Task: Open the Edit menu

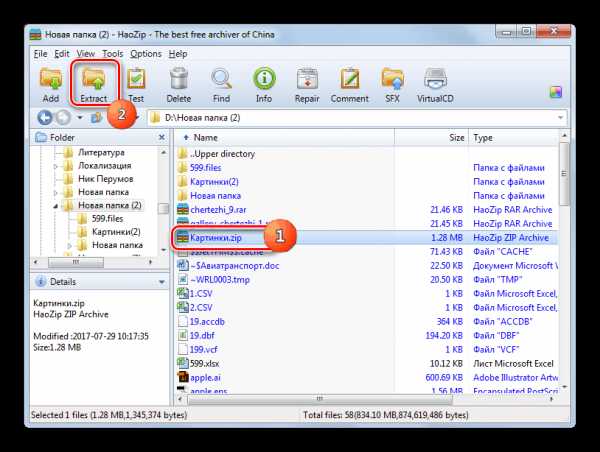Action: tap(62, 54)
